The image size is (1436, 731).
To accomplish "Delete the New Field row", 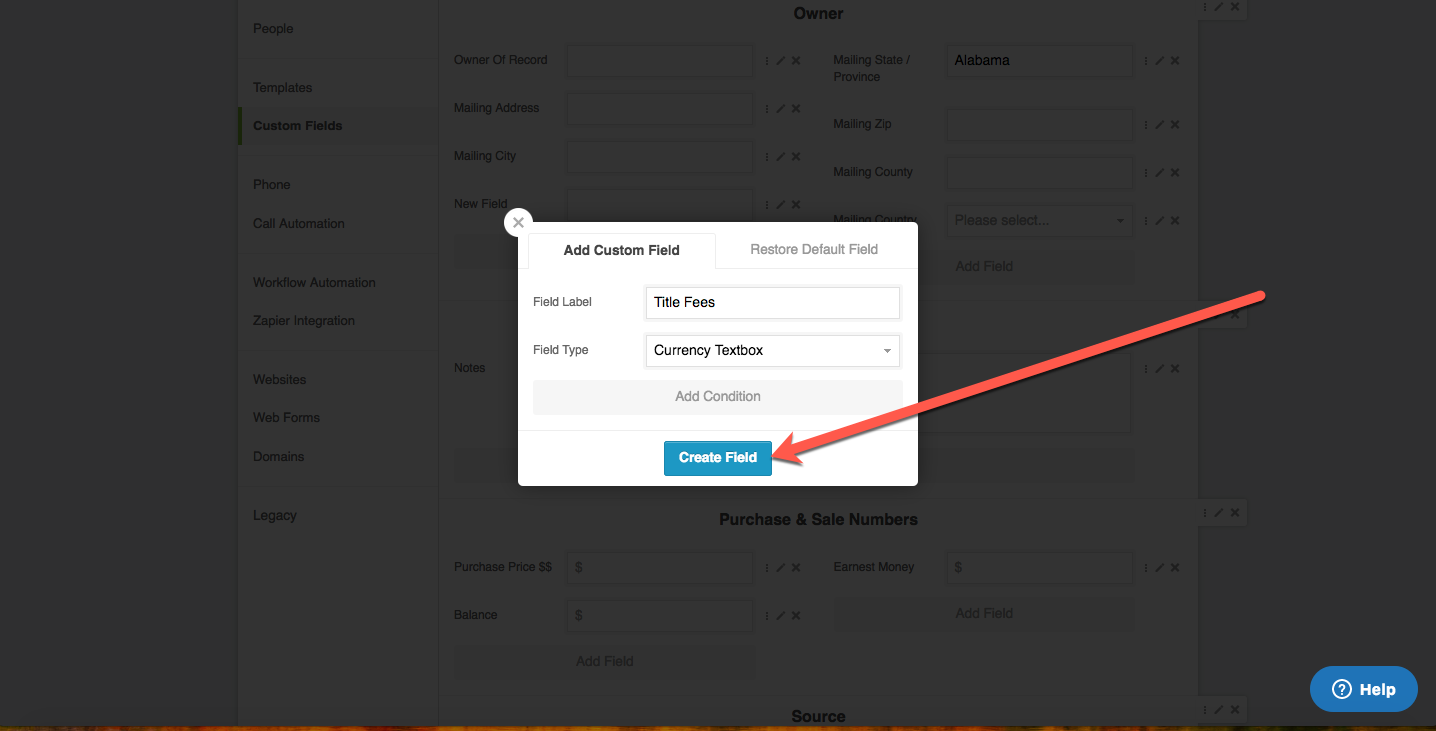I will tap(796, 205).
